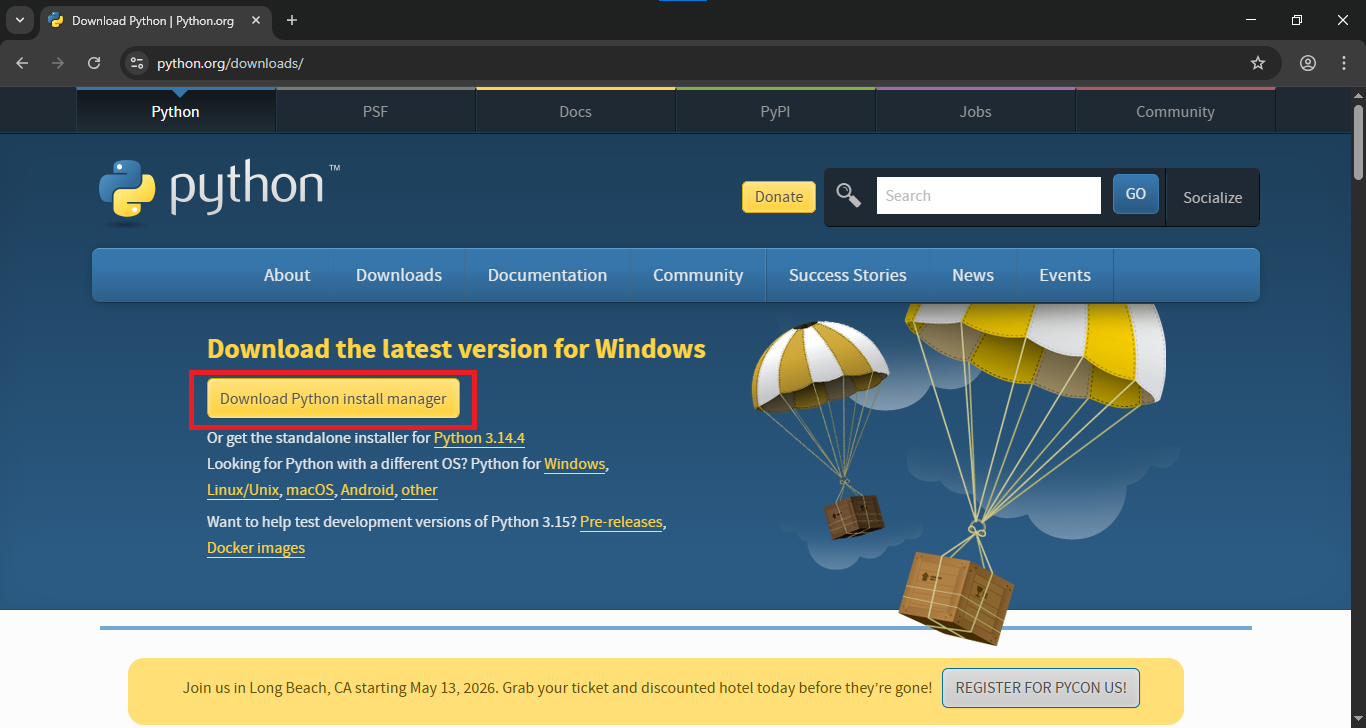The height and width of the screenshot is (728, 1366).
Task: Open the Events navigation menu
Action: click(x=1065, y=275)
